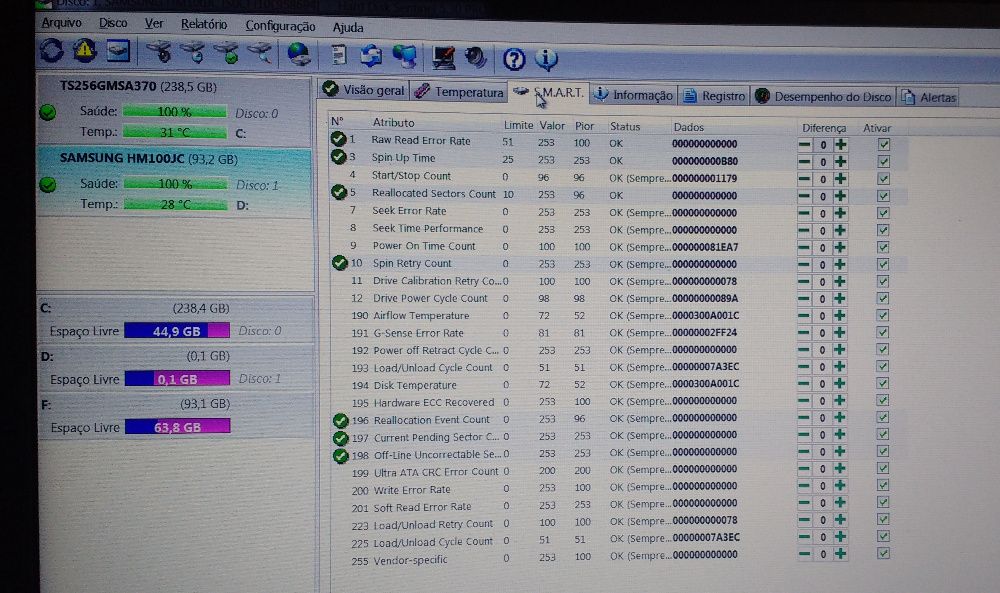Click minus Diferença button for G-Sense Error Rate
The image size is (1000, 593).
pyautogui.click(x=804, y=332)
